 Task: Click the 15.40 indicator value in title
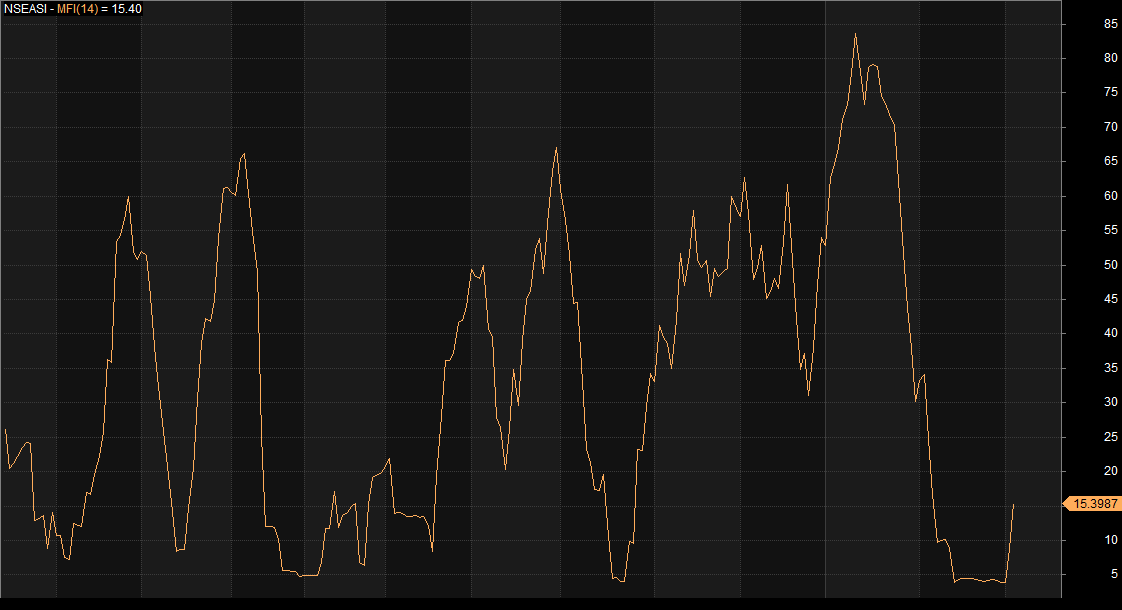(127, 9)
